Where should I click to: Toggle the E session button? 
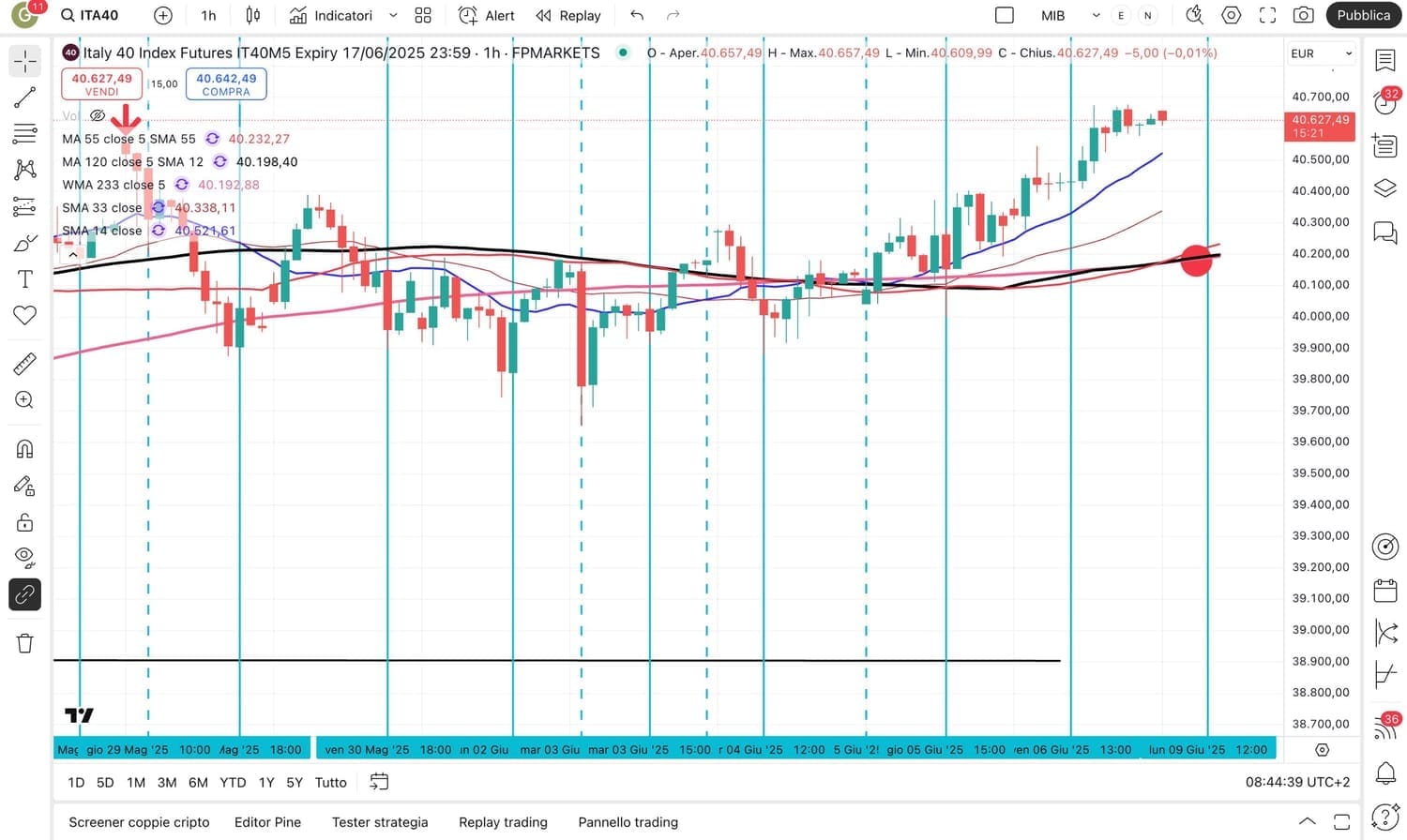coord(1121,15)
